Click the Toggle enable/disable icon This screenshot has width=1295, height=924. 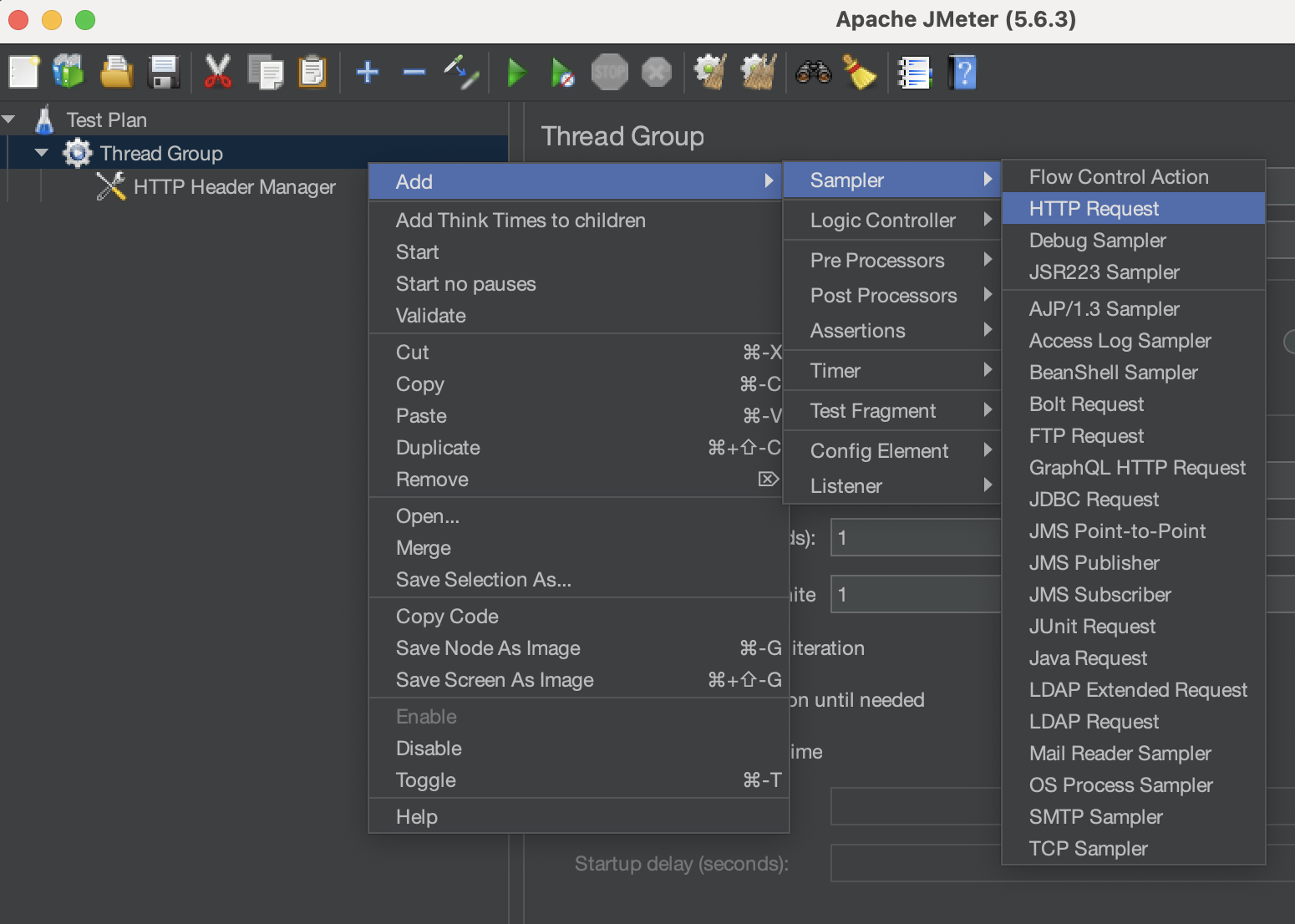[x=461, y=72]
